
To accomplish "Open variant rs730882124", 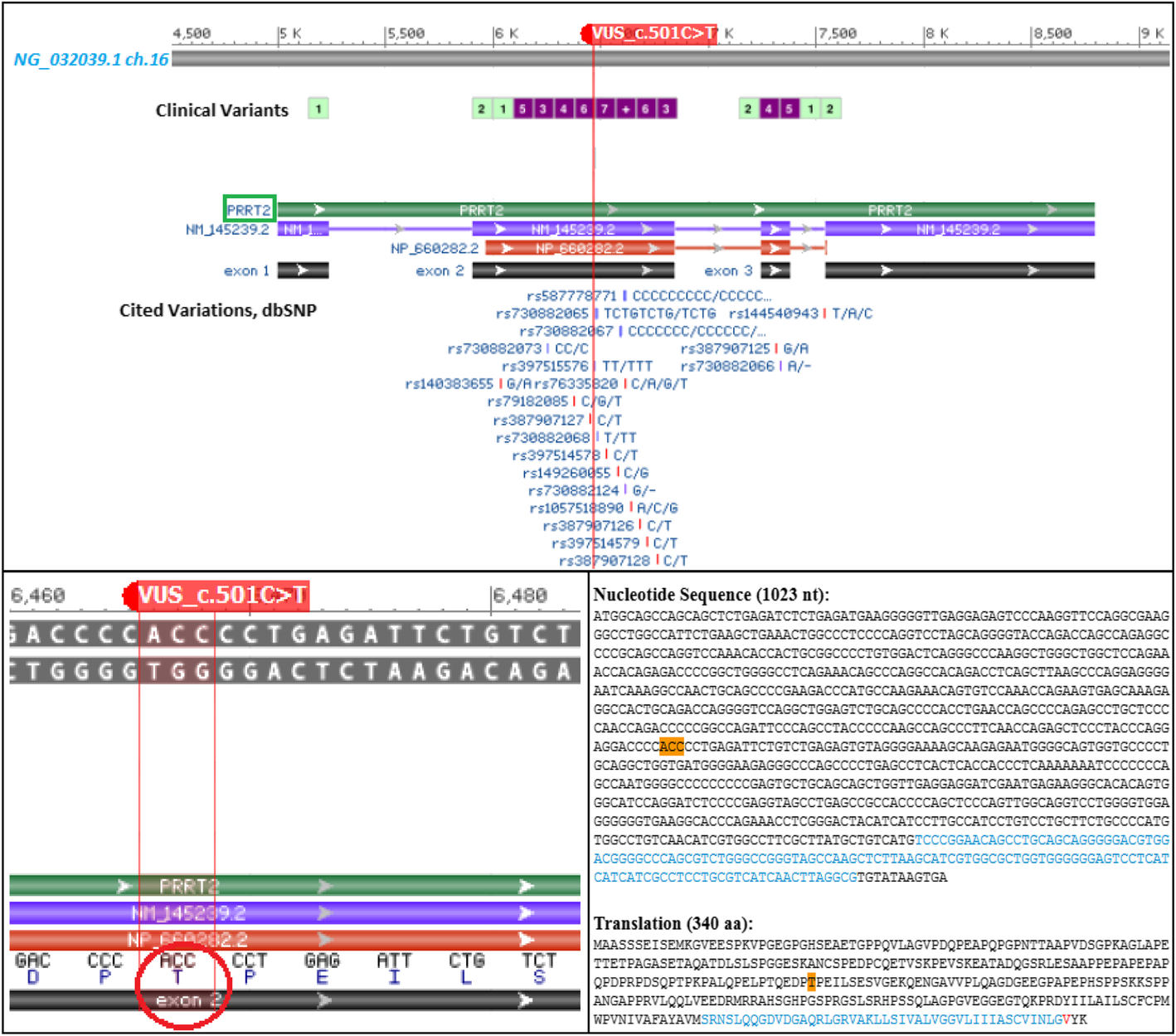I will (x=574, y=490).
